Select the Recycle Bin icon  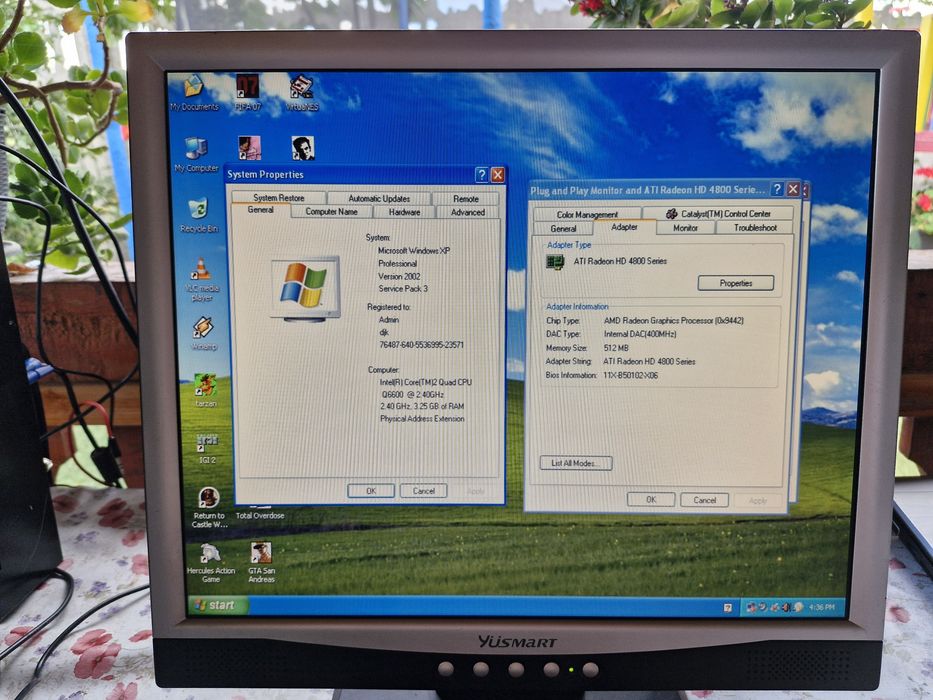coord(198,214)
